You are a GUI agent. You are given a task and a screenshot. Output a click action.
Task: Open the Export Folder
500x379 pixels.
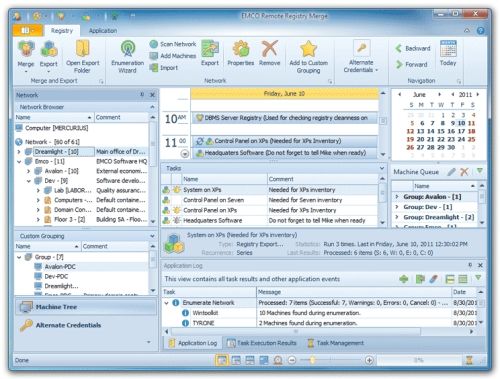click(82, 56)
